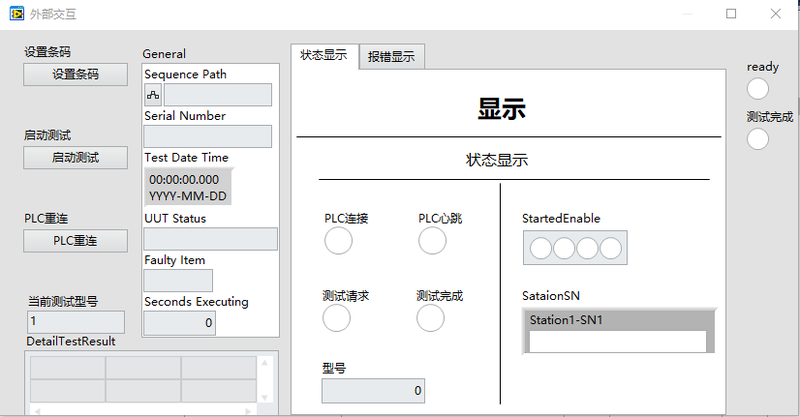The height and width of the screenshot is (417, 800).
Task: Toggle the PLC心跳 round indicator
Action: coord(432,241)
